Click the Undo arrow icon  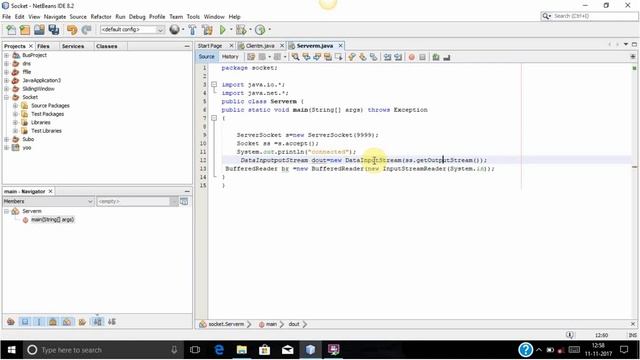[x=72, y=30]
